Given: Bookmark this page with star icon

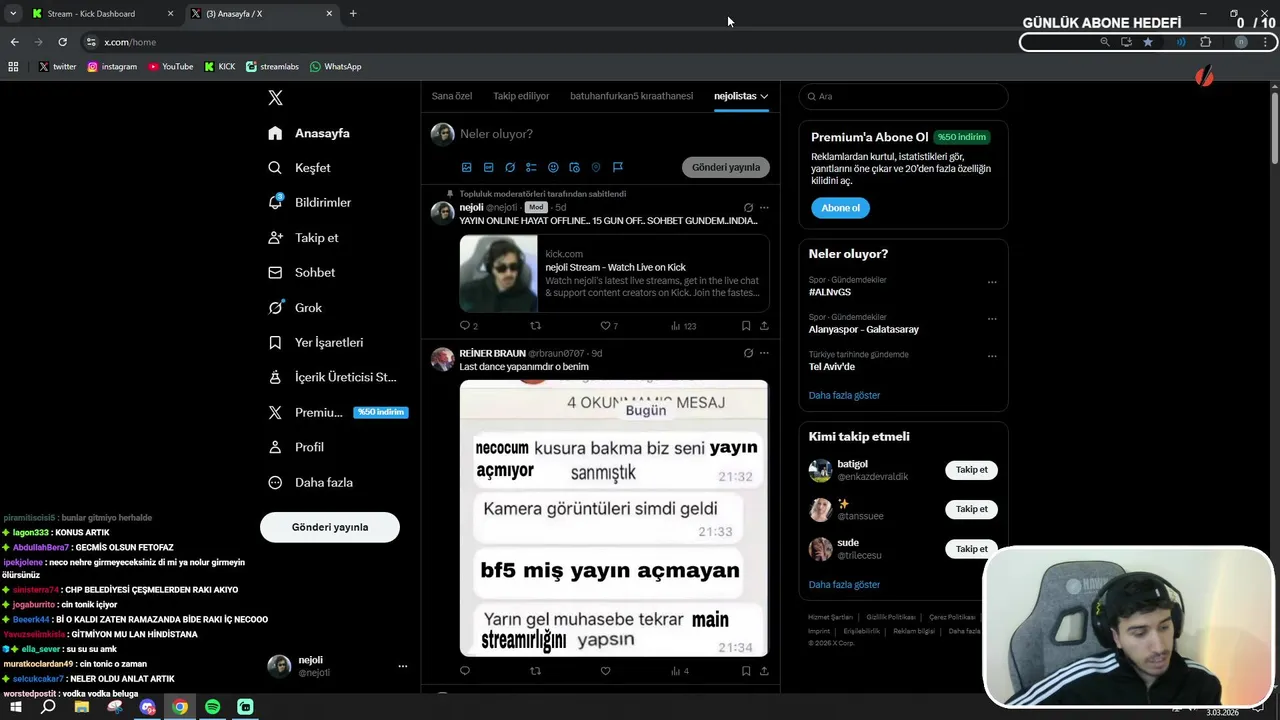Looking at the screenshot, I should [1148, 42].
